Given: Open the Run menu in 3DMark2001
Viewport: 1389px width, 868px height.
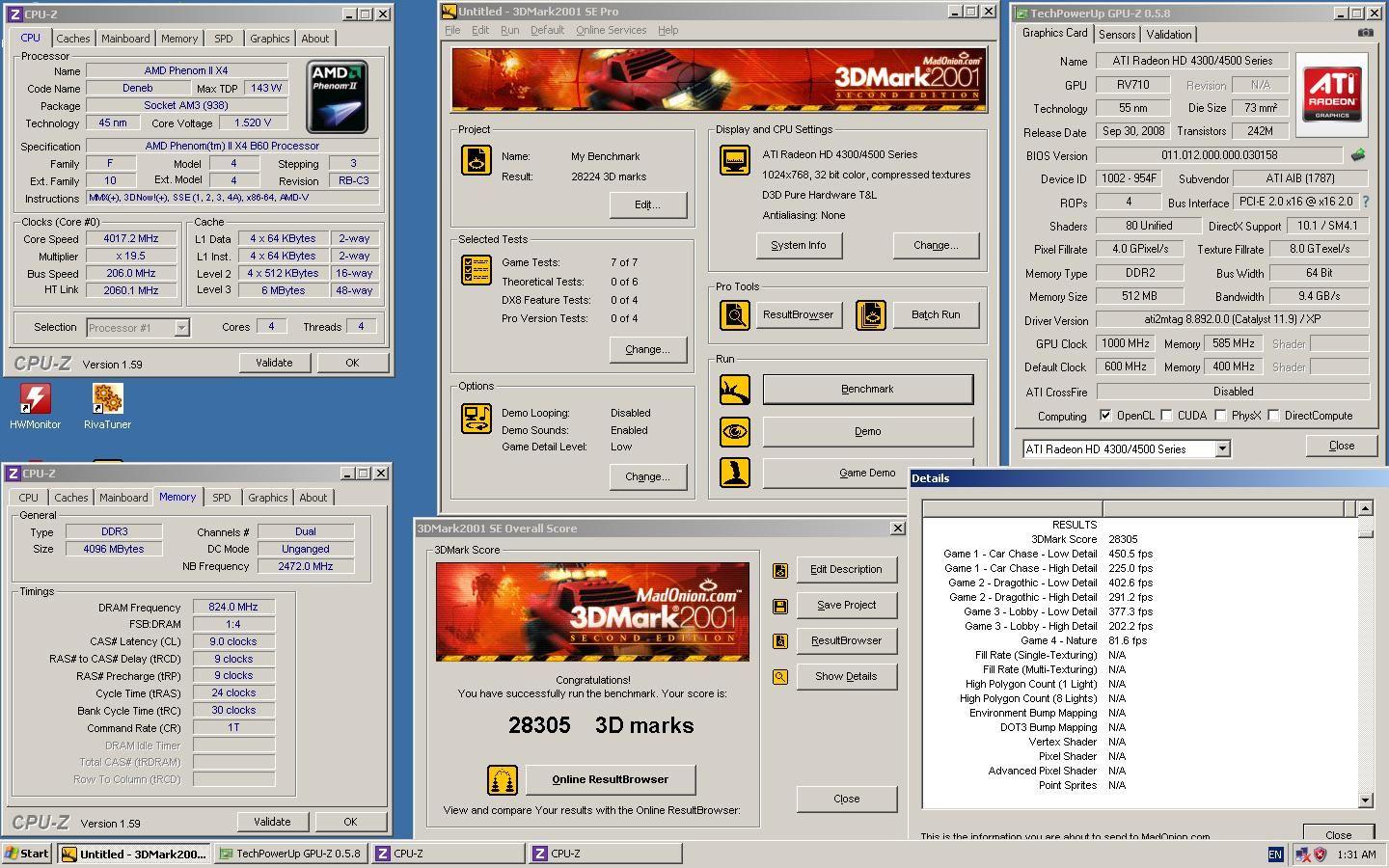Looking at the screenshot, I should coord(509,30).
